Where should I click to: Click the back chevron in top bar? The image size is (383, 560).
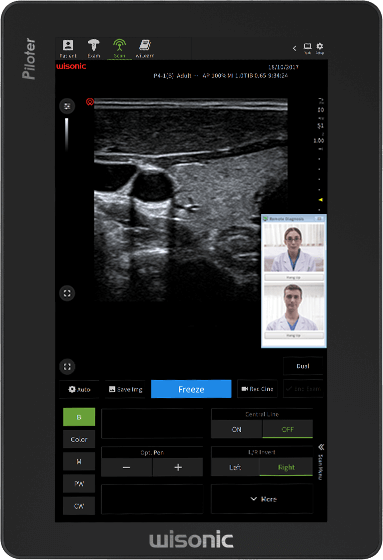(x=294, y=48)
